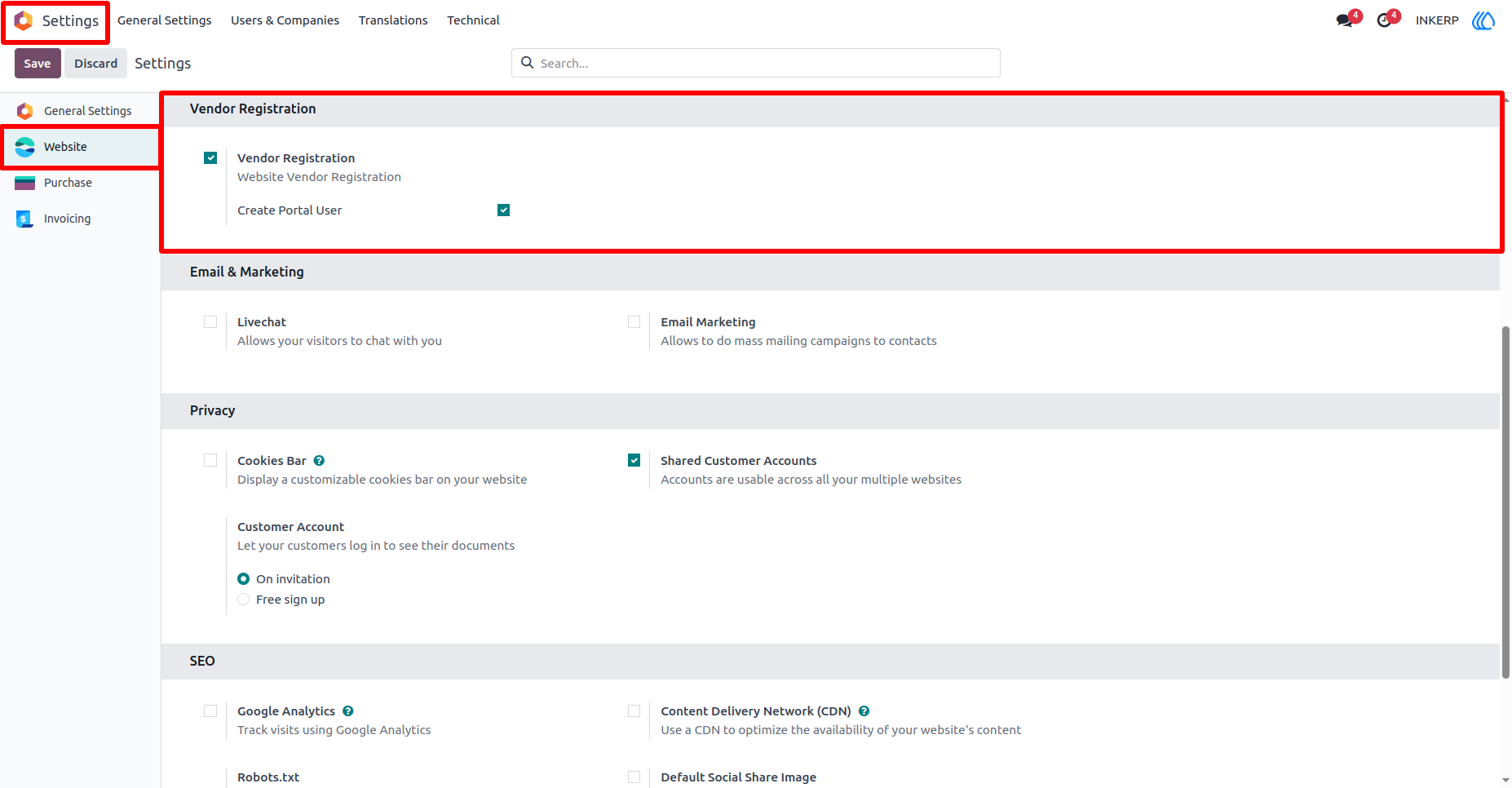Screen dimensions: 1512x788
Task: Open help icon next to Google Analytics
Action: 348,711
